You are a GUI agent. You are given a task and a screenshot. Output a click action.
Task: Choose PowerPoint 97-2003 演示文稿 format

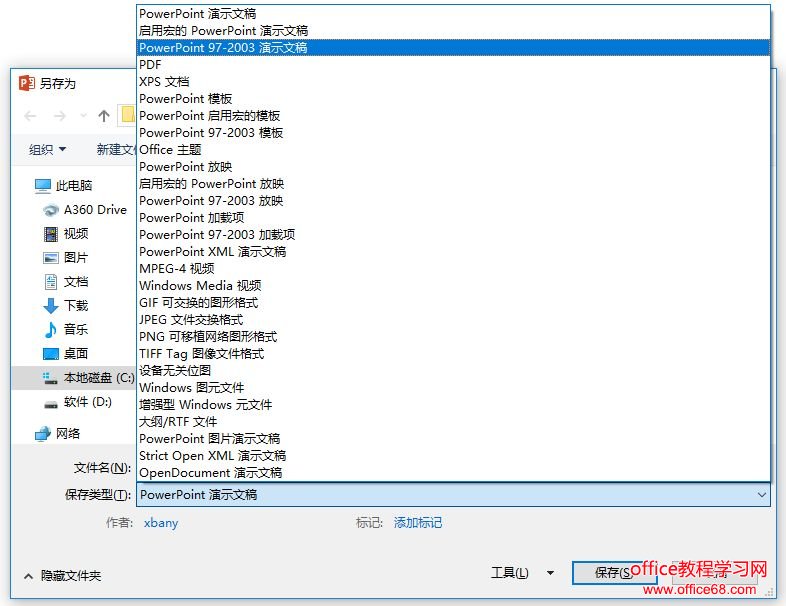[453, 48]
